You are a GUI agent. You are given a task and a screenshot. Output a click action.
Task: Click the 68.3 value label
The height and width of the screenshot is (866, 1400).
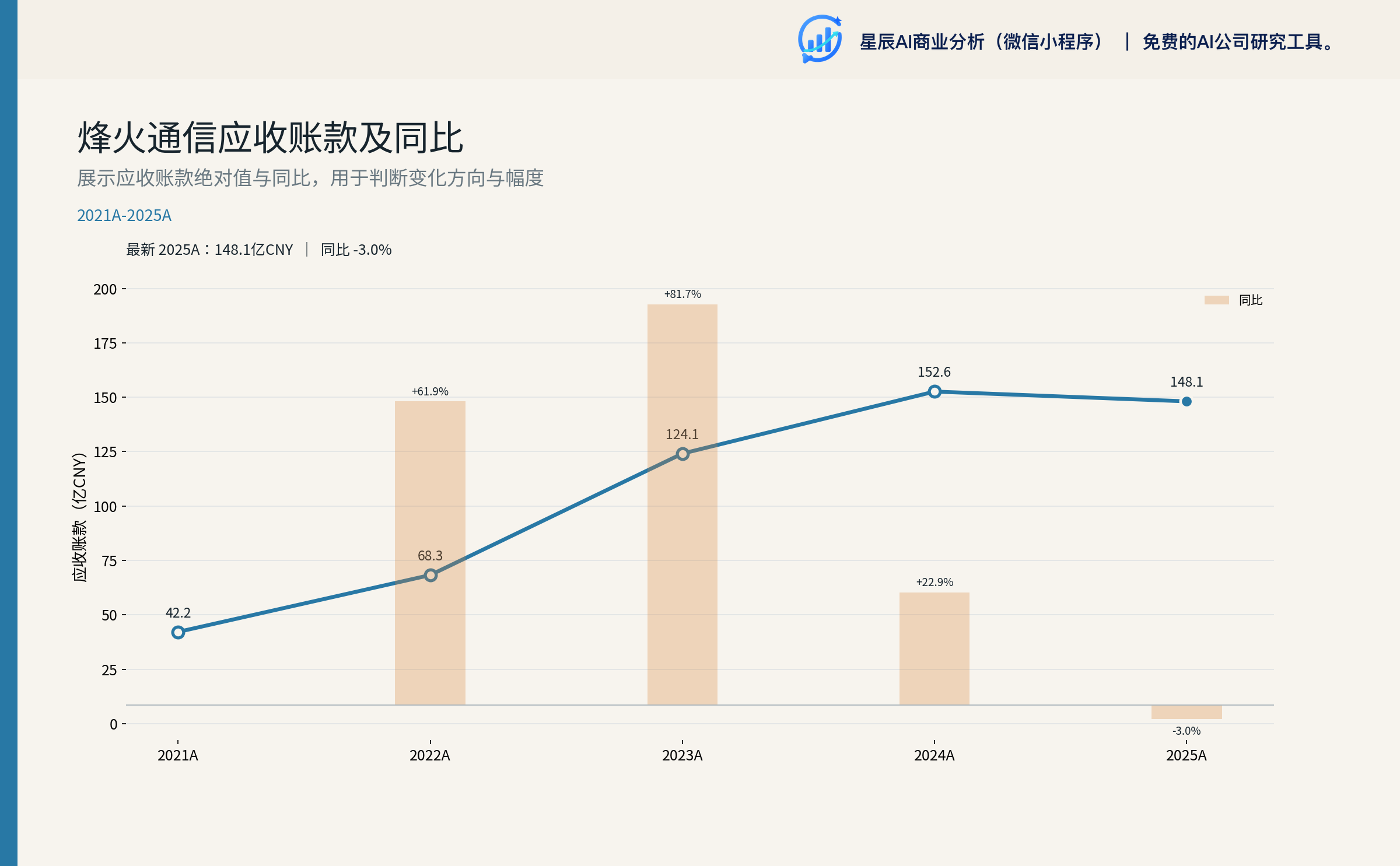point(430,556)
